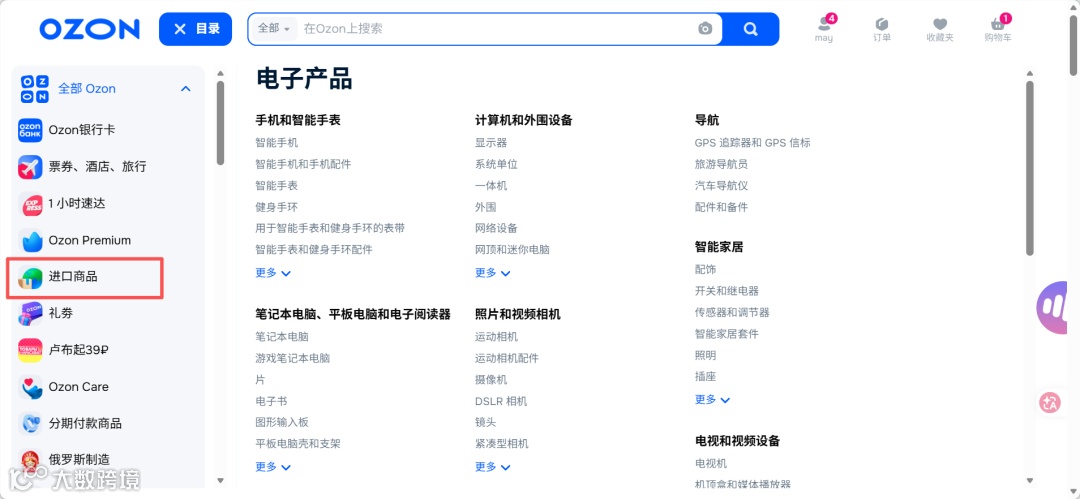The width and height of the screenshot is (1080, 499).
Task: Open the 一体机 link
Action: click(x=490, y=185)
